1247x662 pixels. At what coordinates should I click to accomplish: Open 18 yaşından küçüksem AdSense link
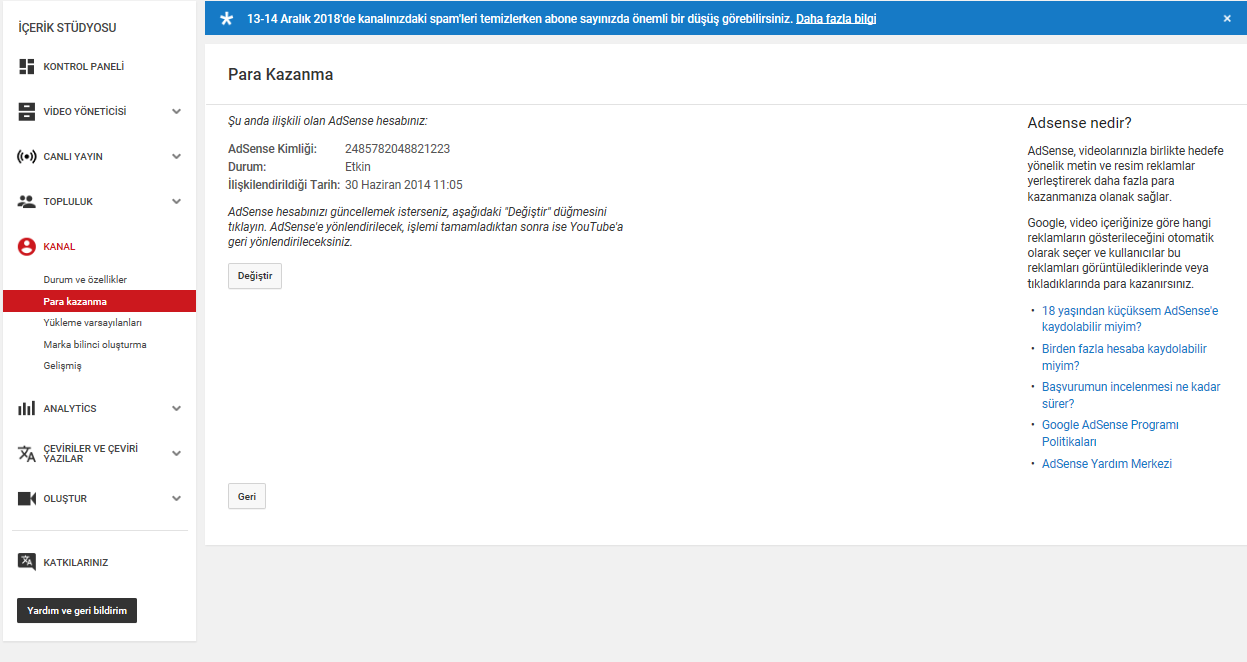[1130, 319]
